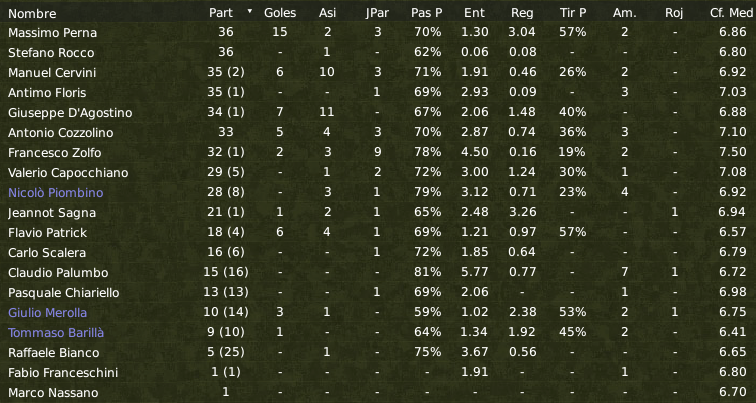Sort table by Goles column header
The height and width of the screenshot is (403, 756).
280,13
